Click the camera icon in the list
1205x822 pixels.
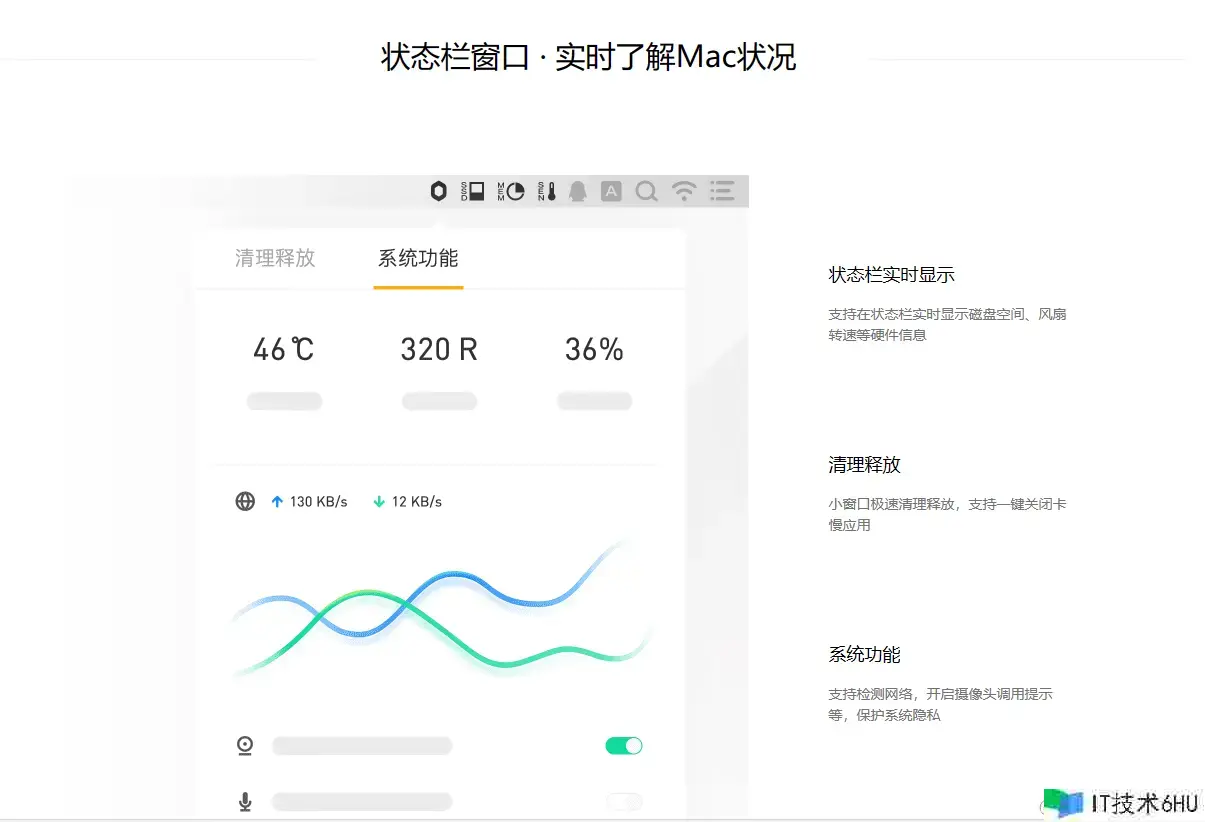pos(245,745)
